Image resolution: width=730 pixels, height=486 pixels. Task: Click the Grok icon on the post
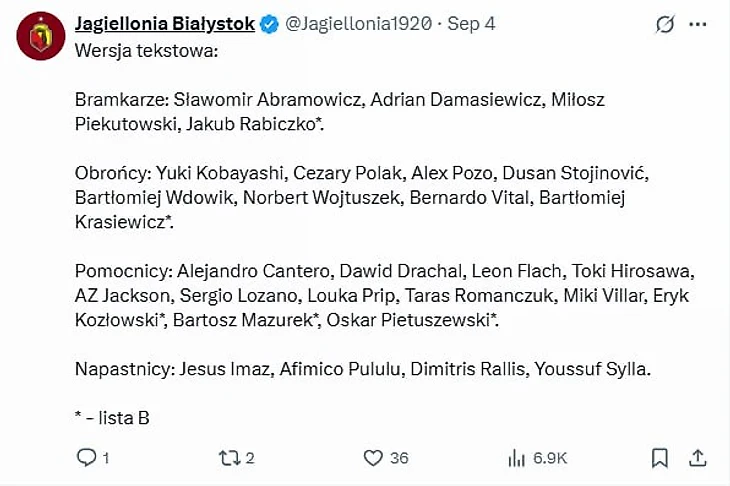[664, 24]
